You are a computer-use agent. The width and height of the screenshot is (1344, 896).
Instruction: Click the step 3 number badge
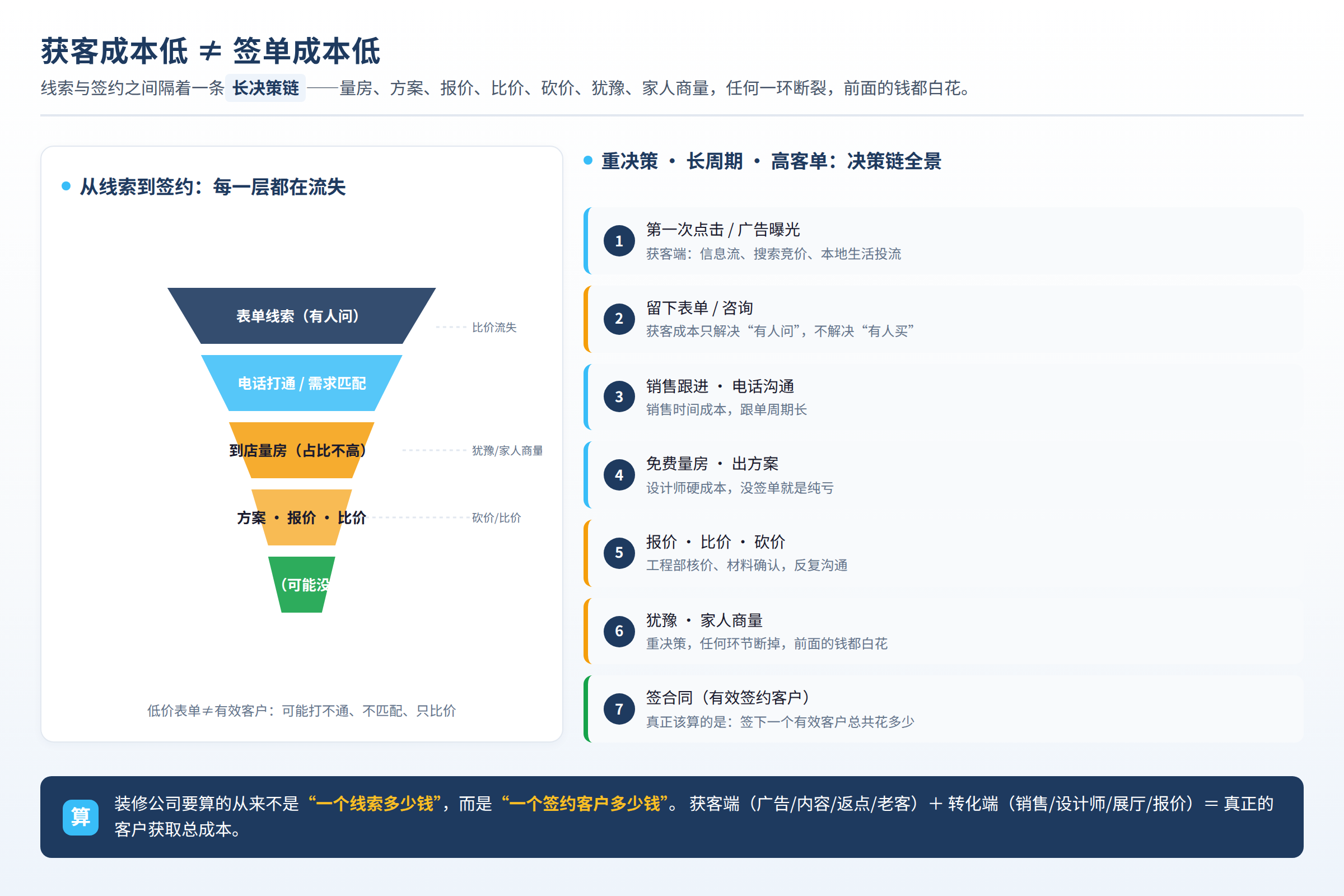[619, 396]
